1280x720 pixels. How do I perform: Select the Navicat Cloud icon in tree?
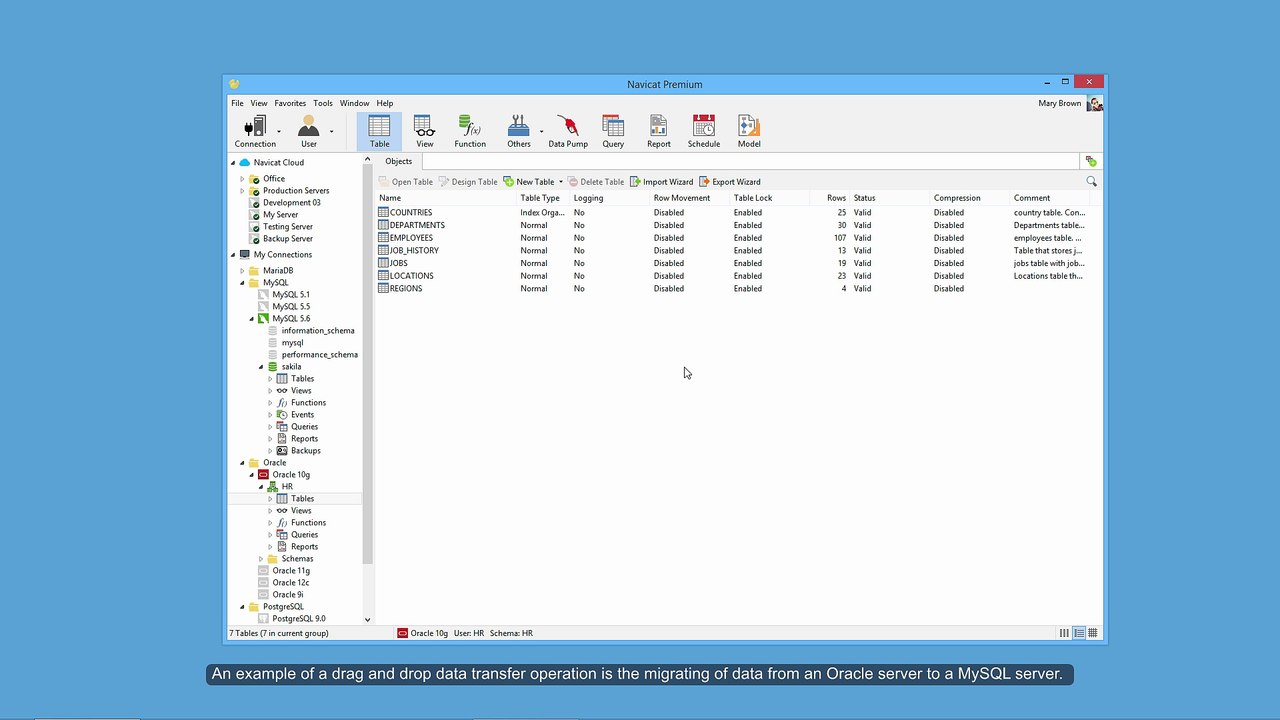pyautogui.click(x=245, y=162)
